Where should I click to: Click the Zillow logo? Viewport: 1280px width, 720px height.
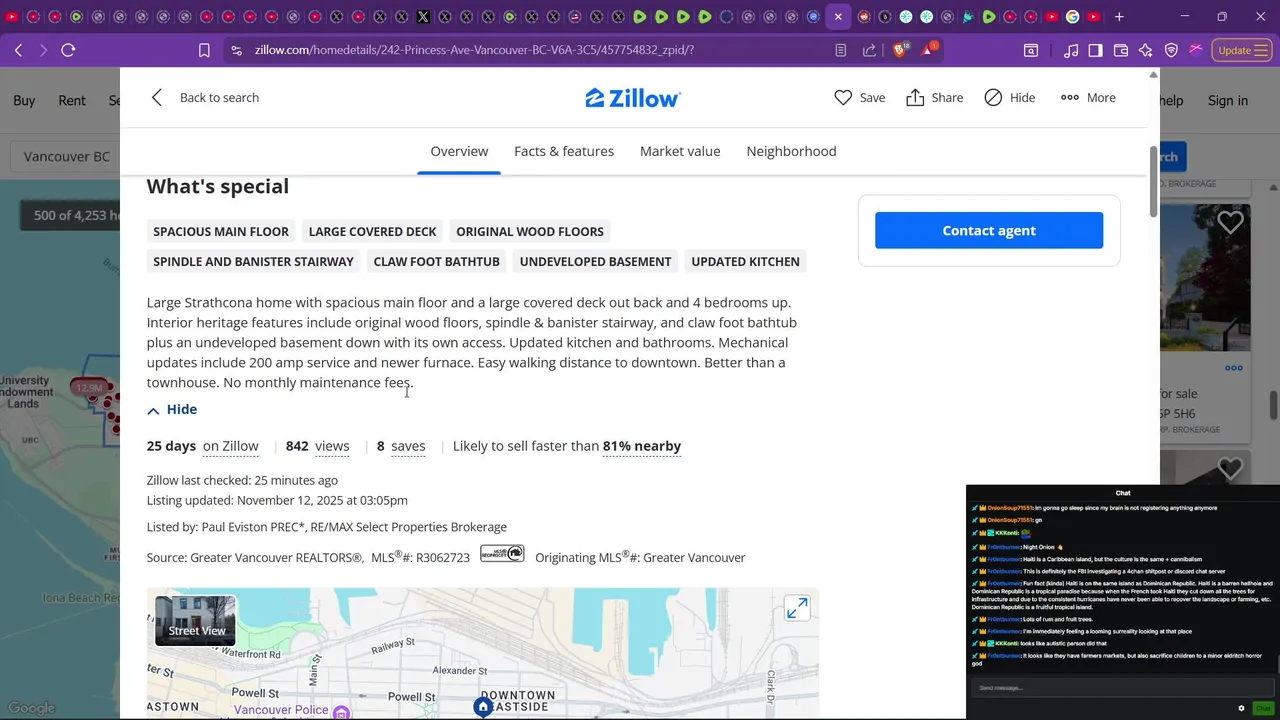633,98
